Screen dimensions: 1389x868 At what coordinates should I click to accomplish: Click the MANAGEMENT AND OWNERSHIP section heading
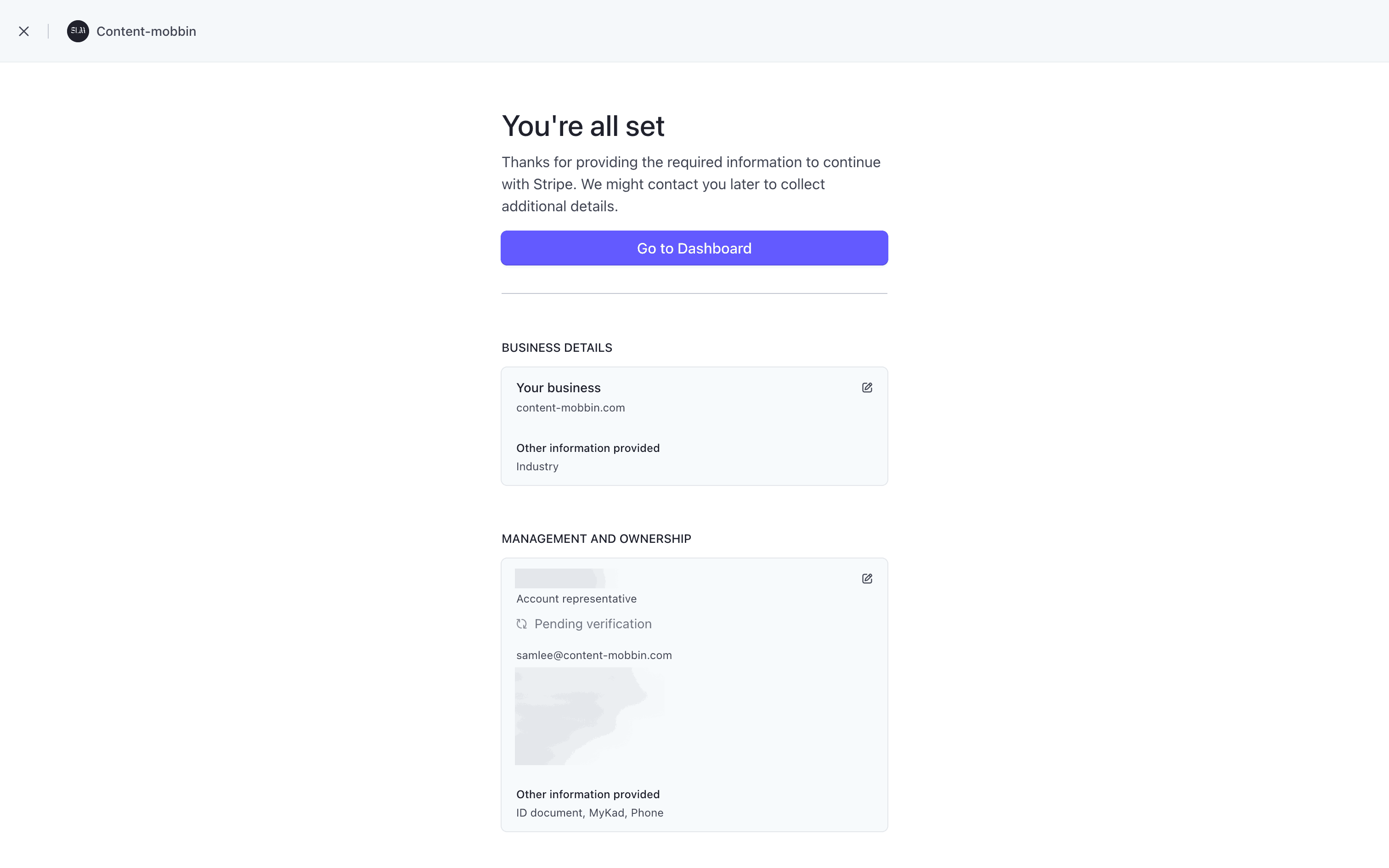click(596, 539)
